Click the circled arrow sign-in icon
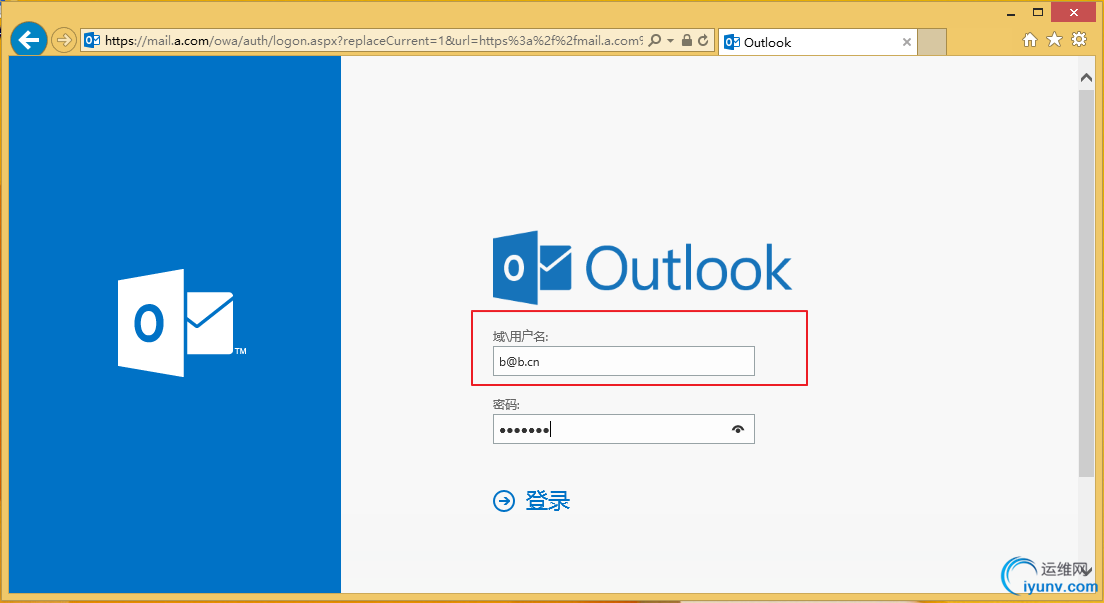 coord(504,501)
